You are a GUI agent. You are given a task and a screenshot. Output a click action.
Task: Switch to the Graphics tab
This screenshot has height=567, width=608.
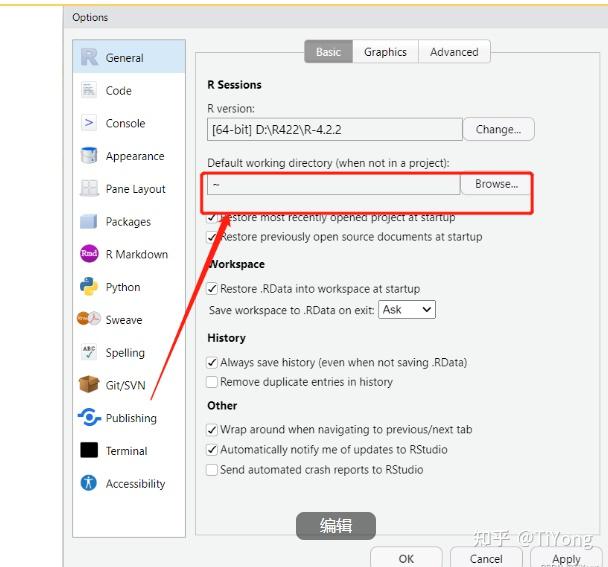click(385, 52)
